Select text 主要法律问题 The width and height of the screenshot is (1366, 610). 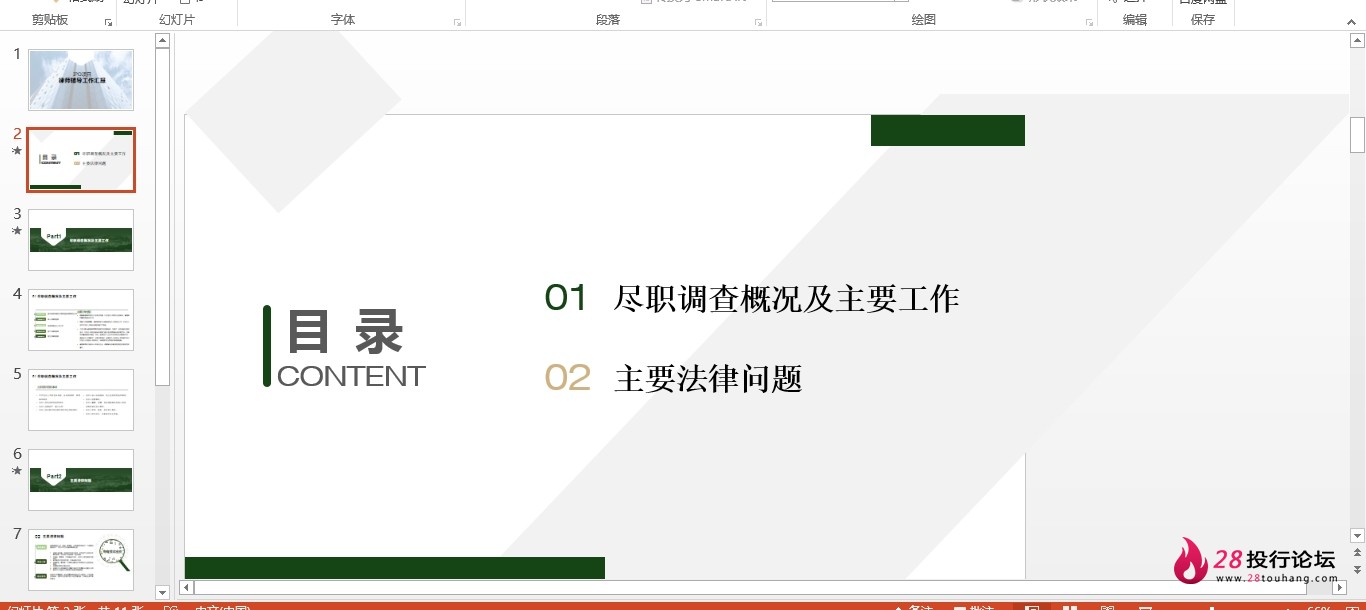(709, 379)
